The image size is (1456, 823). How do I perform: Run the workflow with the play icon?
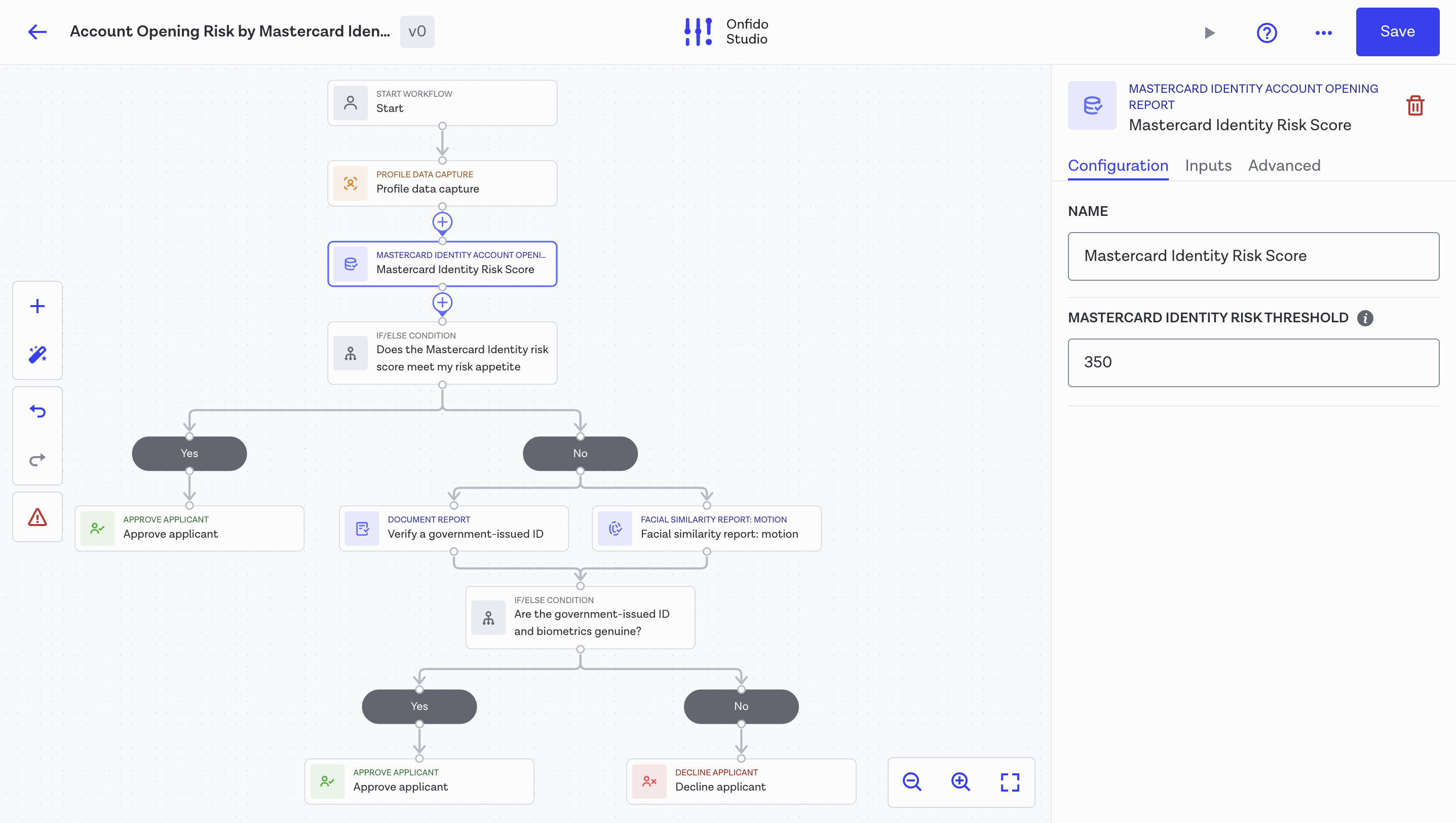click(x=1210, y=32)
